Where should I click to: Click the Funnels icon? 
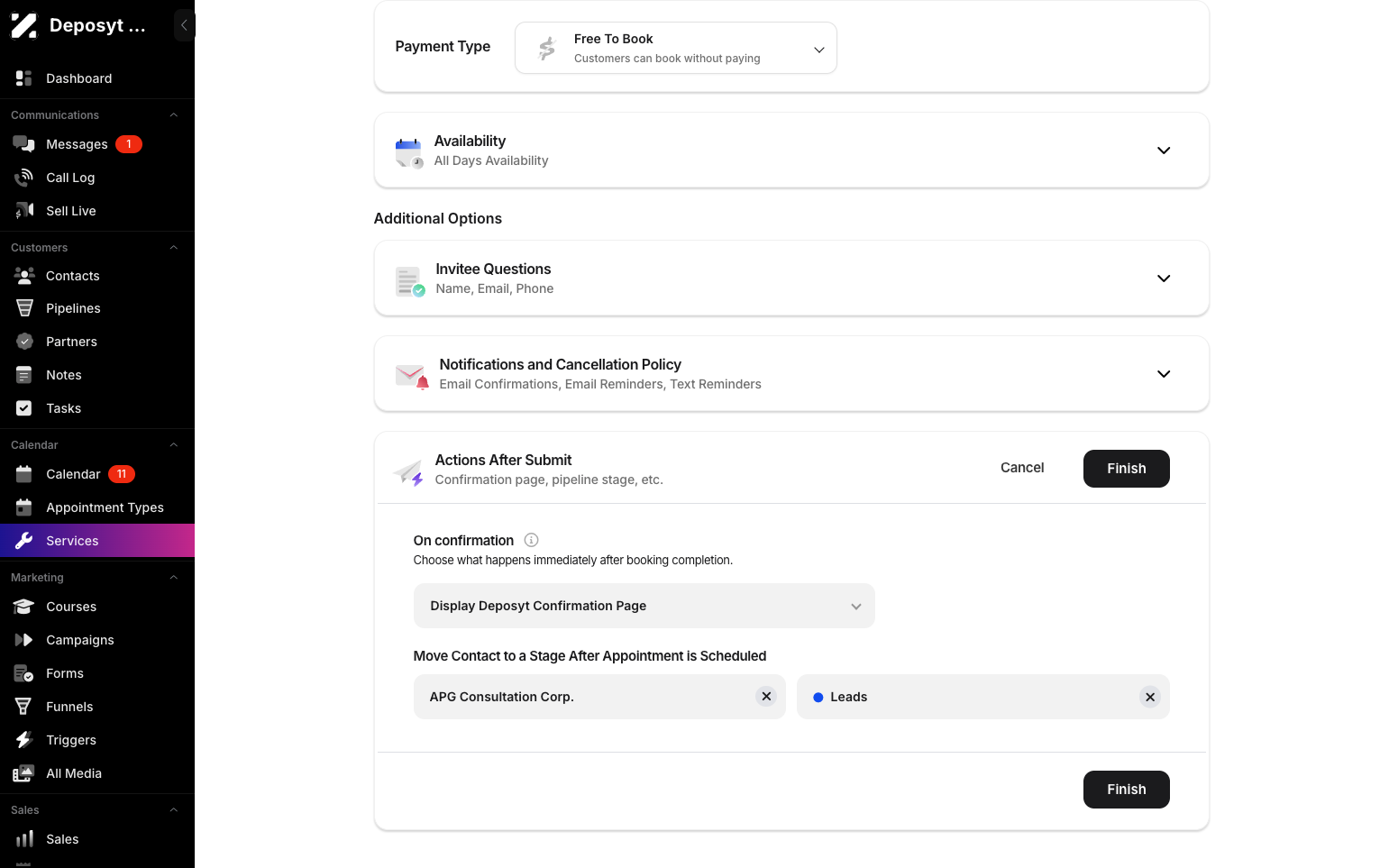pos(24,707)
